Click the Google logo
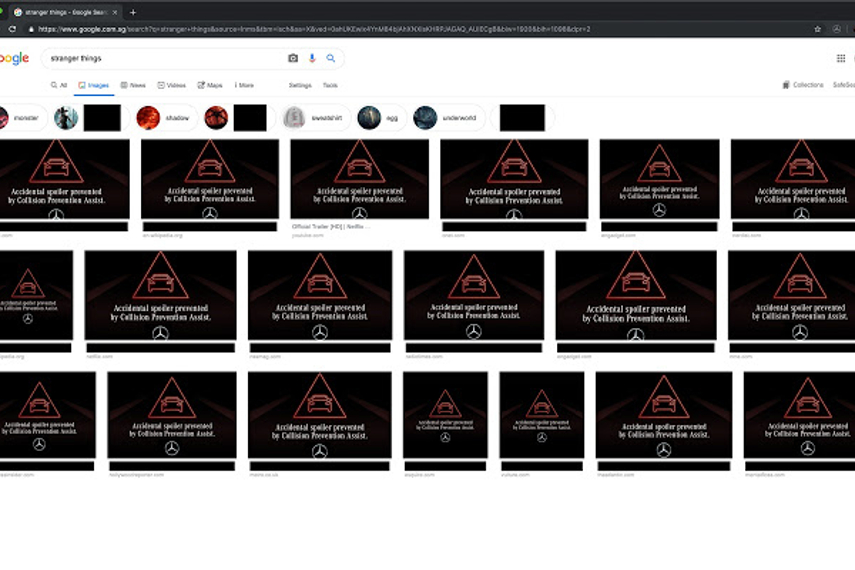855x570 pixels. (x=14, y=59)
